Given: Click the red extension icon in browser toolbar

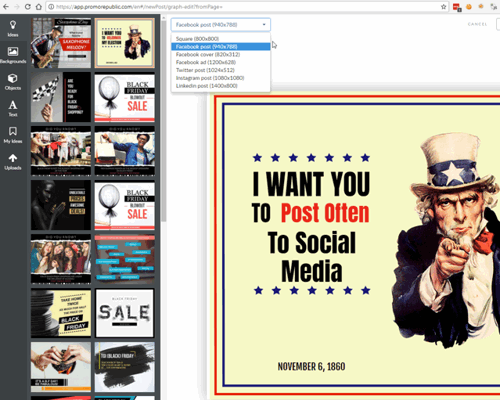Looking at the screenshot, I should 457,7.
